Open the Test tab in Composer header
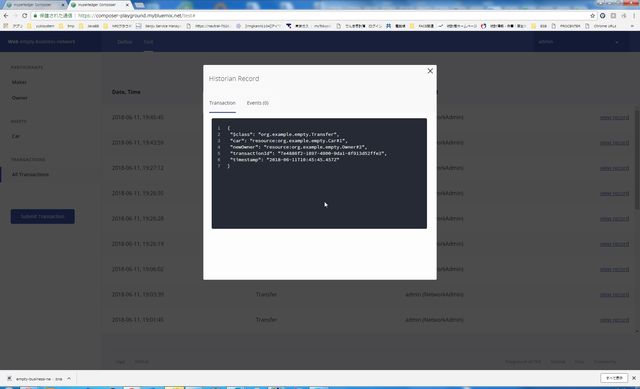The width and height of the screenshot is (640, 389). point(148,42)
